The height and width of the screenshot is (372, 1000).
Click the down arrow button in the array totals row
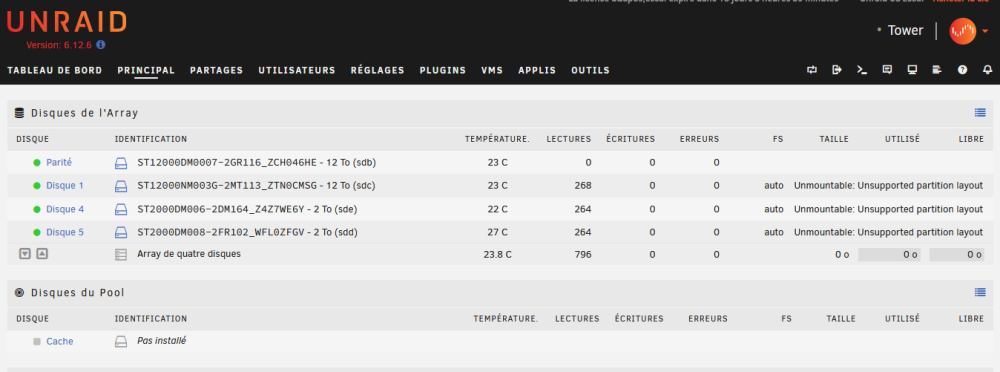(x=25, y=254)
